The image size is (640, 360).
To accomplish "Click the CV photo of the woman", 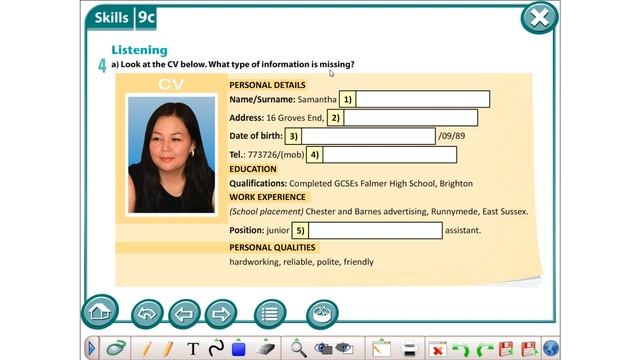I will [x=171, y=155].
